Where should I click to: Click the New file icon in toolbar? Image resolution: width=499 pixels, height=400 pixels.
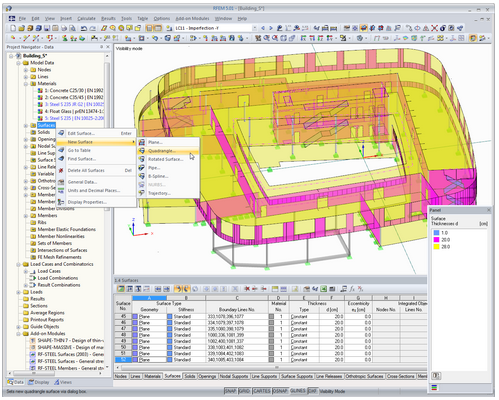[x=13, y=28]
